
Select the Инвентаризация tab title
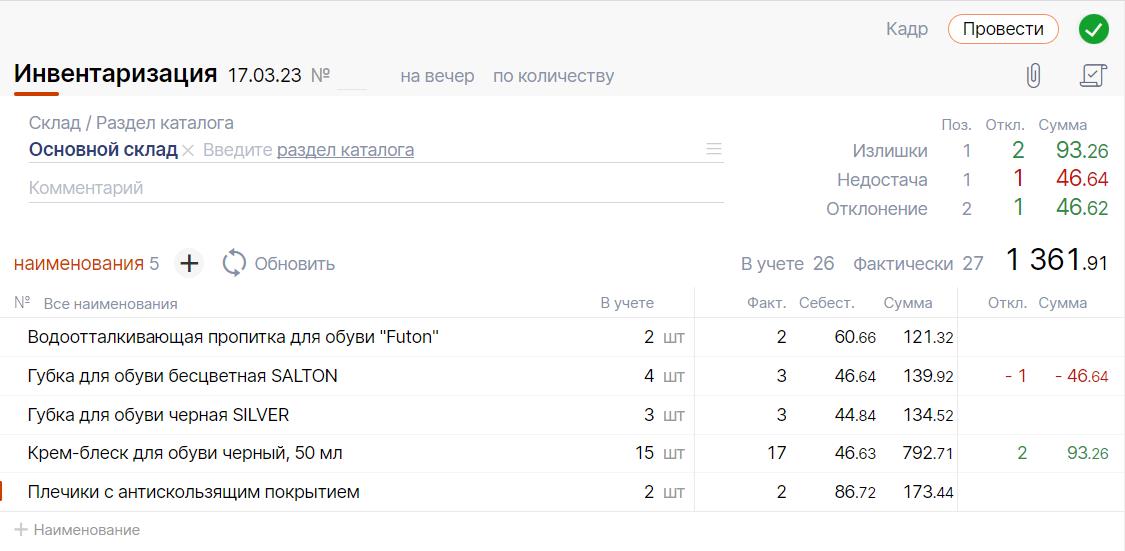115,74
